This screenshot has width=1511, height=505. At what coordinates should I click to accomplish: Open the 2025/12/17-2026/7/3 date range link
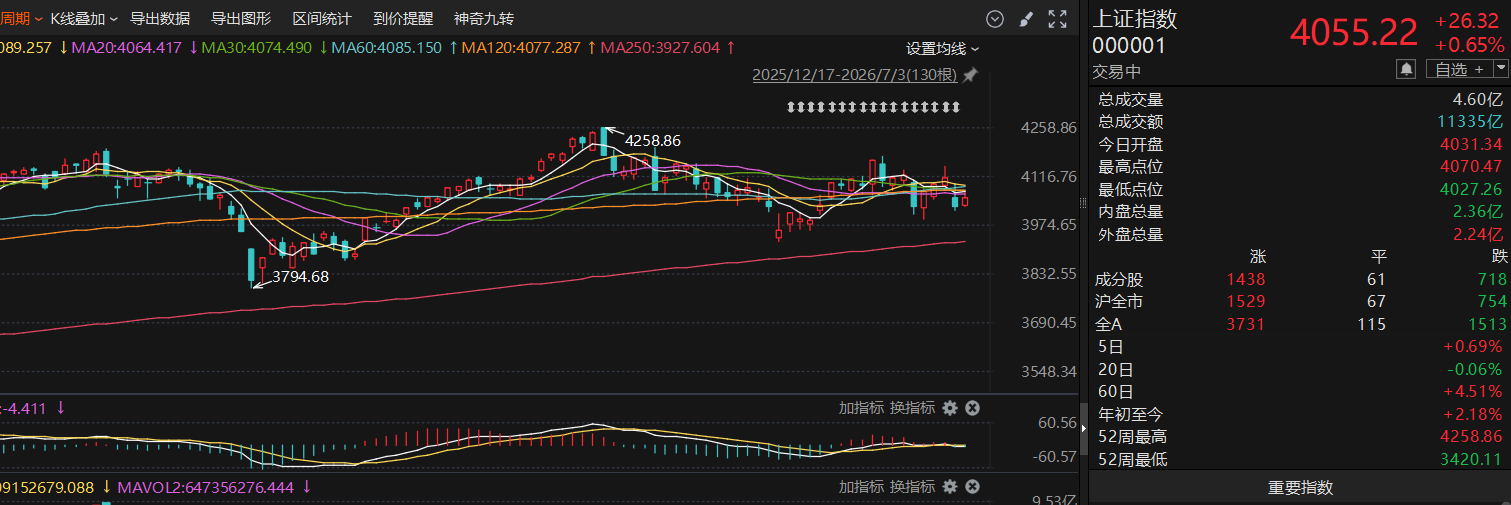coord(855,75)
